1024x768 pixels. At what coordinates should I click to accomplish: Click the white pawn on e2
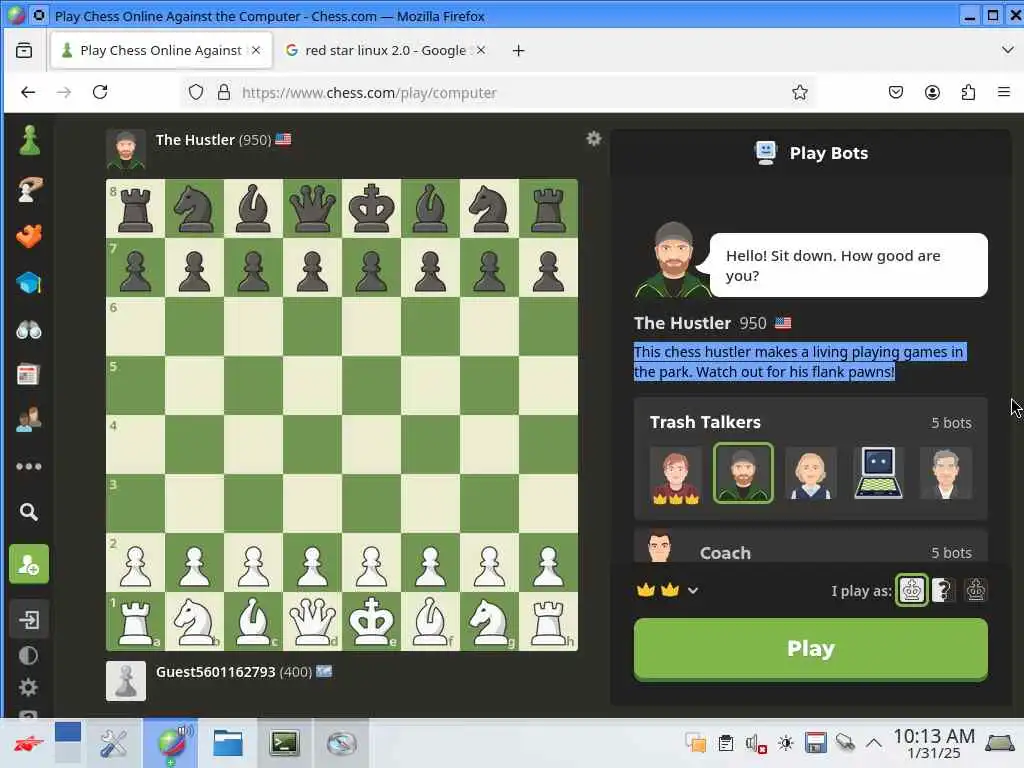372,562
